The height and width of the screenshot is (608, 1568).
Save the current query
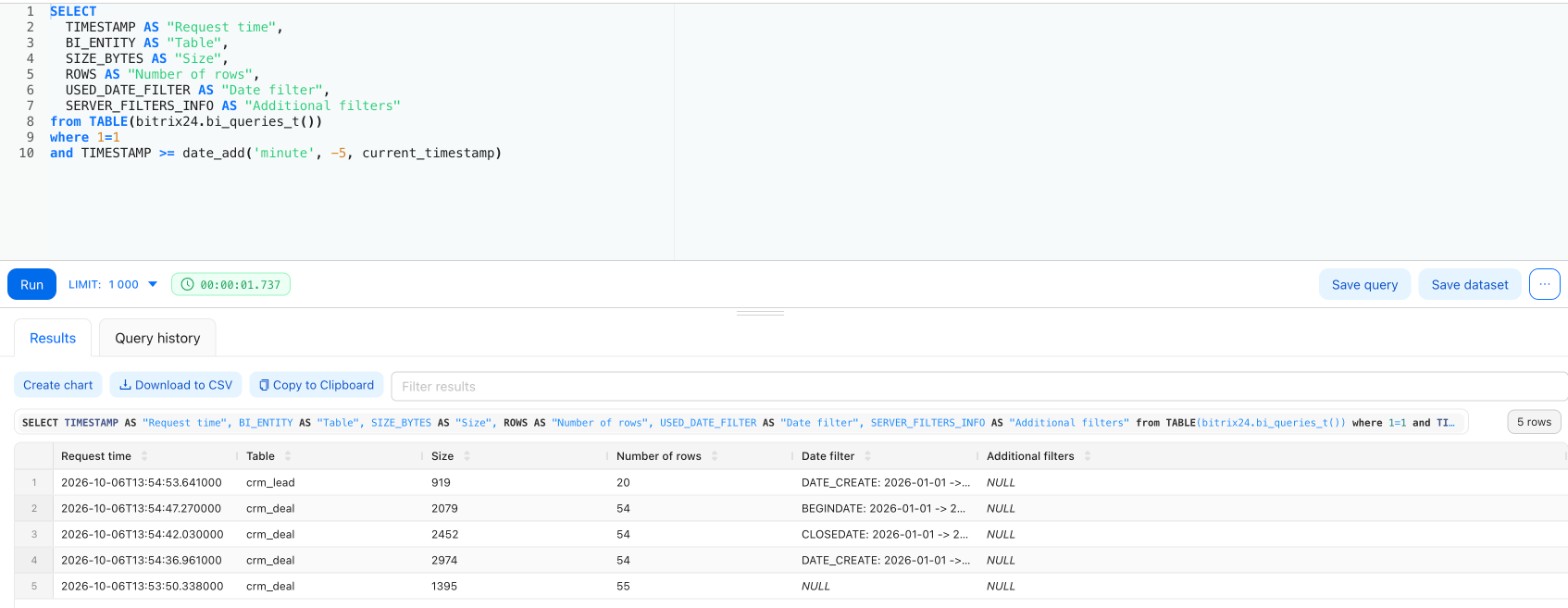1365,284
